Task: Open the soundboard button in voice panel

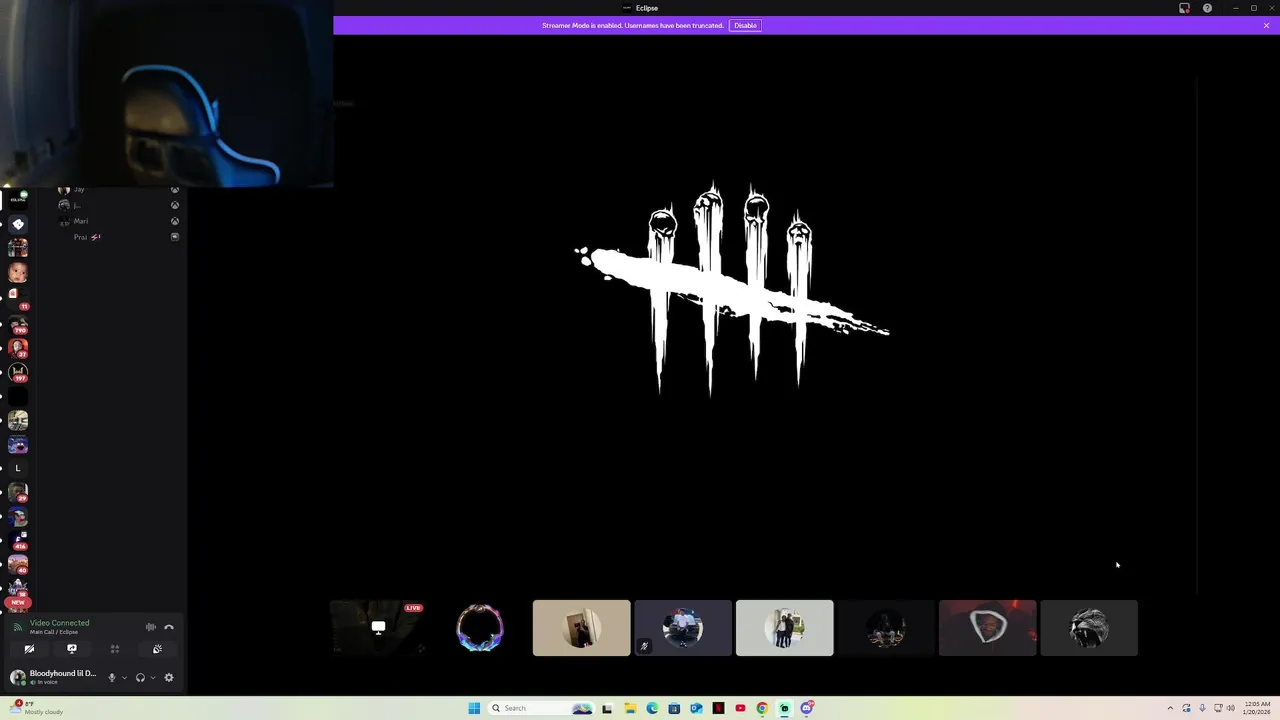Action: pos(157,649)
